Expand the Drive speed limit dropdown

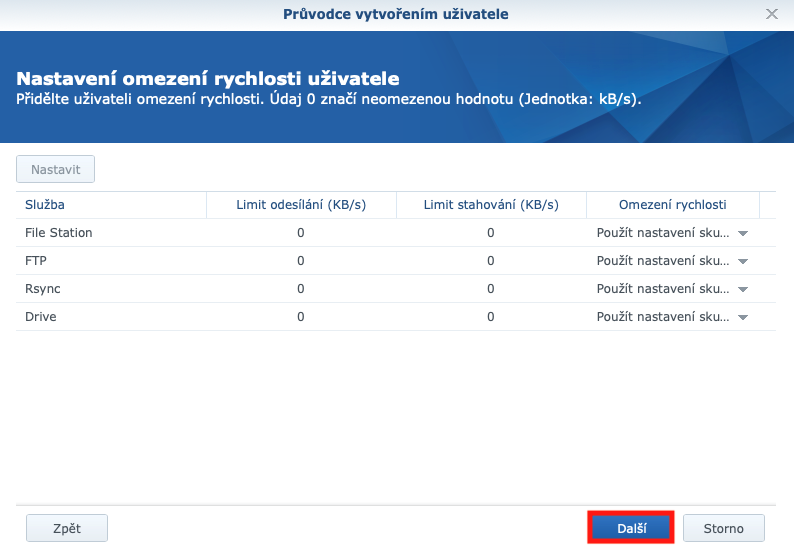(x=742, y=317)
